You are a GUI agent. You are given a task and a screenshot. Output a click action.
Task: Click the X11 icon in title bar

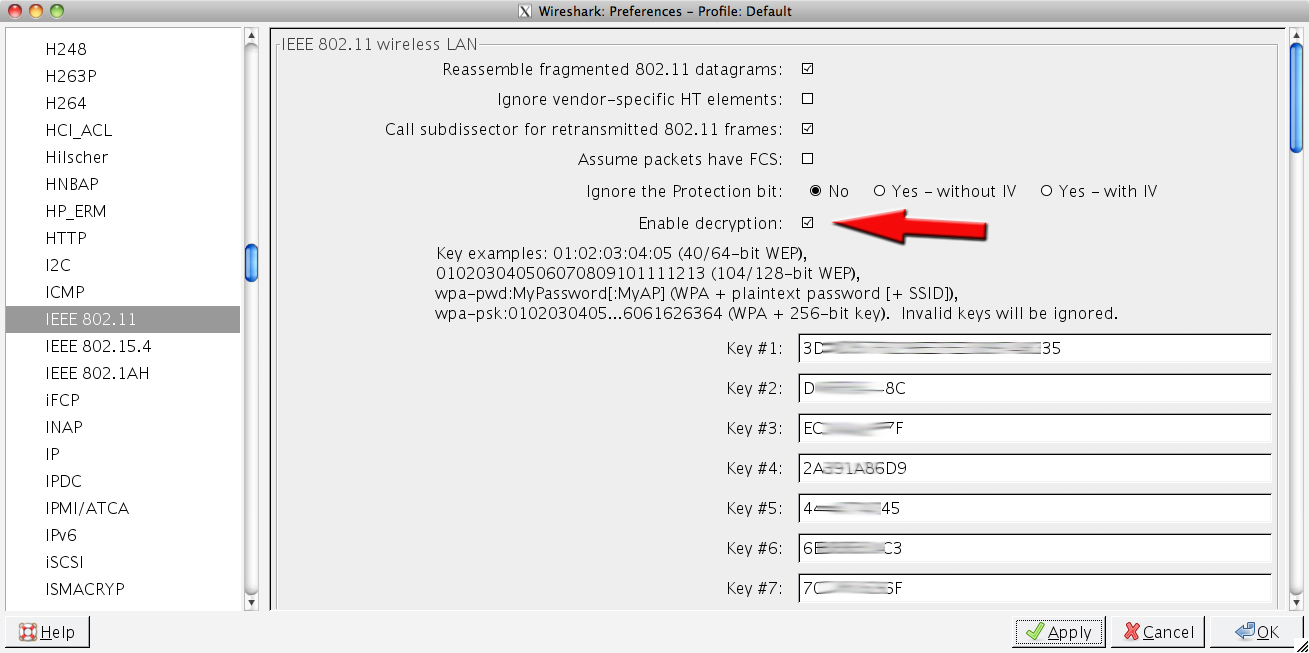coord(524,11)
